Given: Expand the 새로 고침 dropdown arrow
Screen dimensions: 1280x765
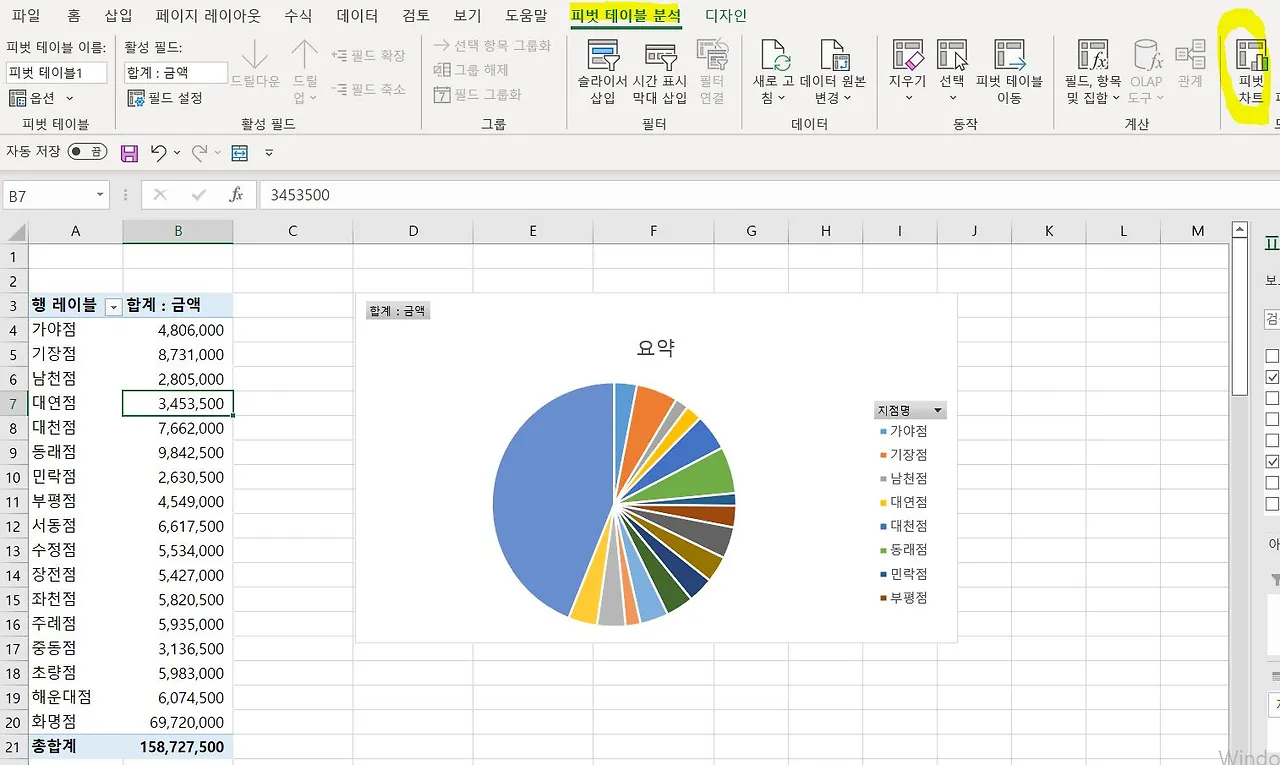Looking at the screenshot, I should (781, 98).
